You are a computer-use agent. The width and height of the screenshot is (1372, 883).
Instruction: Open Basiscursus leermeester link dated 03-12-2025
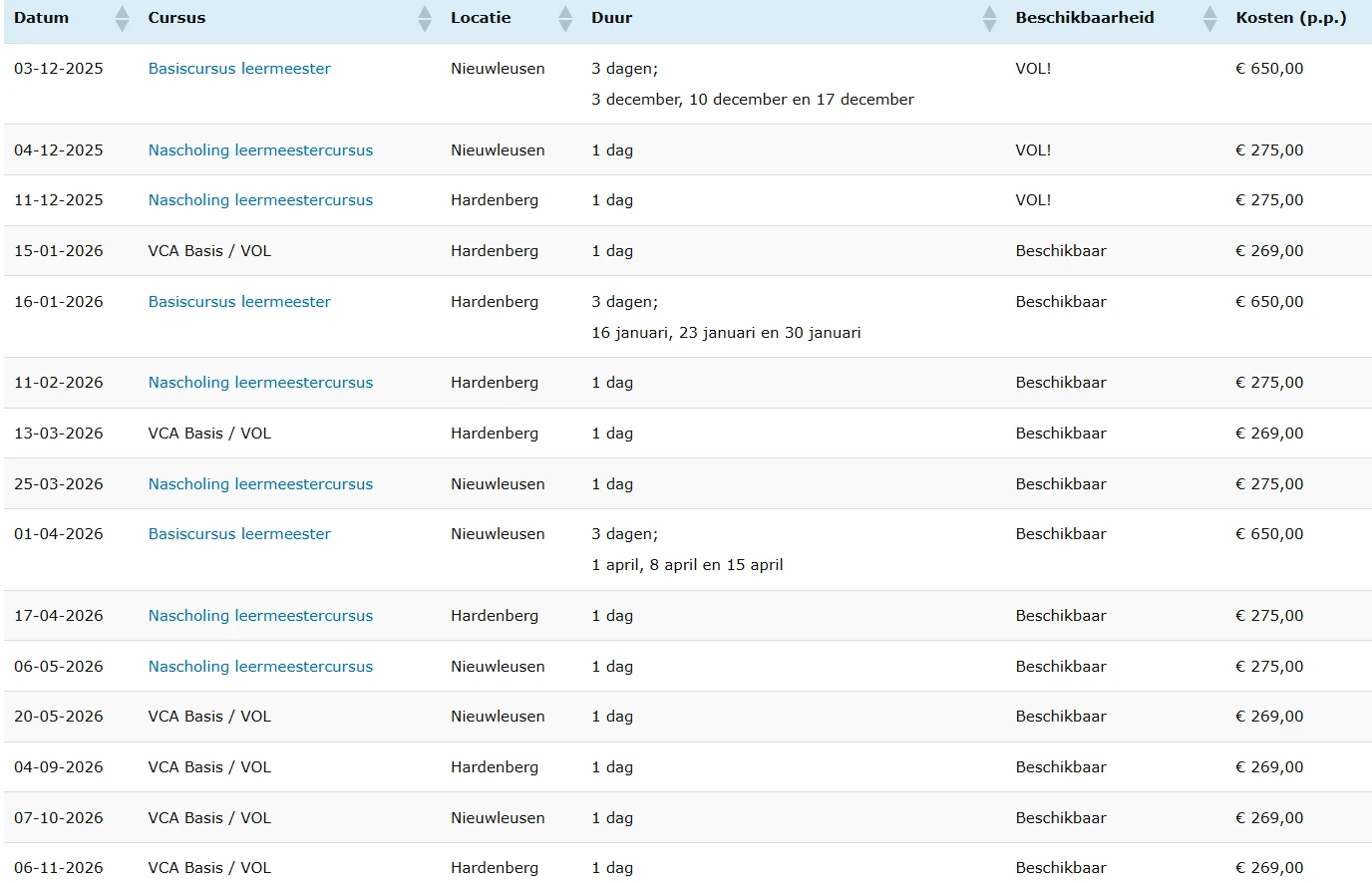[x=239, y=69]
